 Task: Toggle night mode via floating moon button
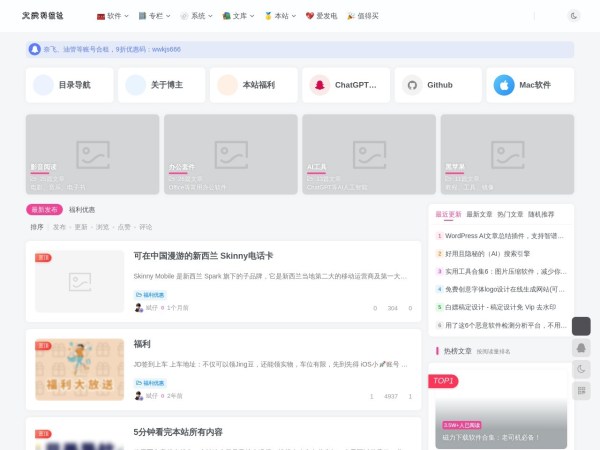point(581,369)
